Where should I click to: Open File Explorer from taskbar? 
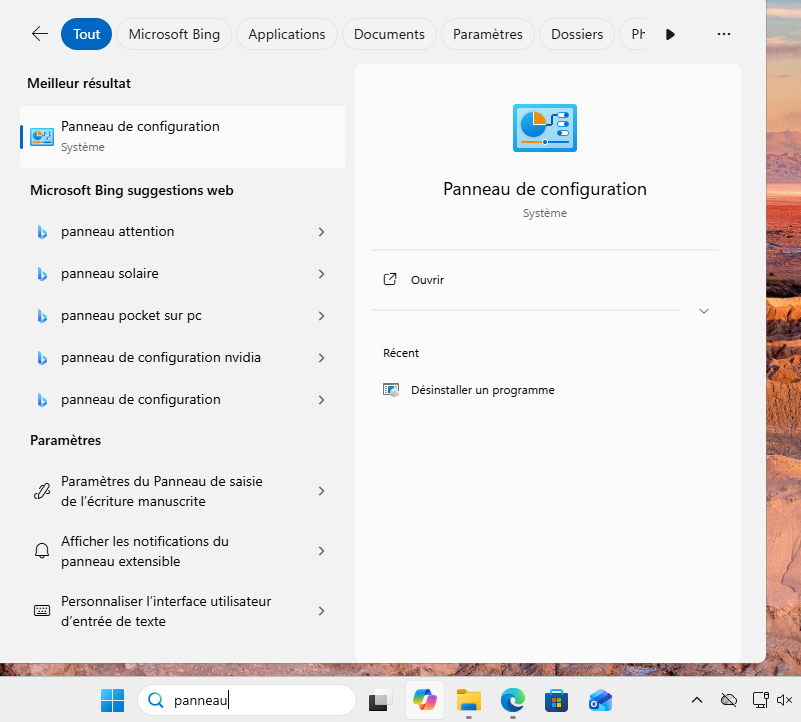click(469, 701)
